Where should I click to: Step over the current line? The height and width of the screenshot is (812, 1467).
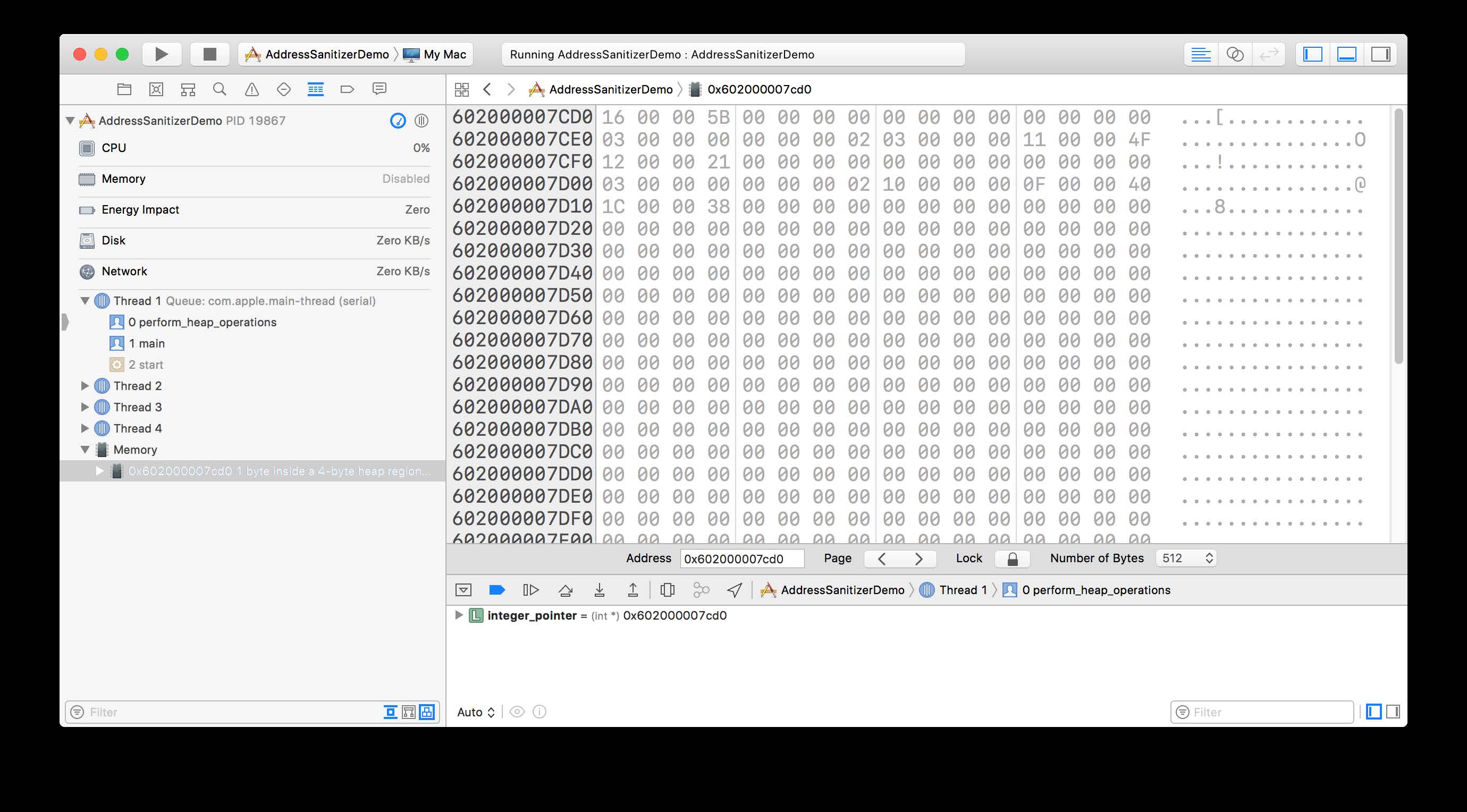(x=566, y=590)
